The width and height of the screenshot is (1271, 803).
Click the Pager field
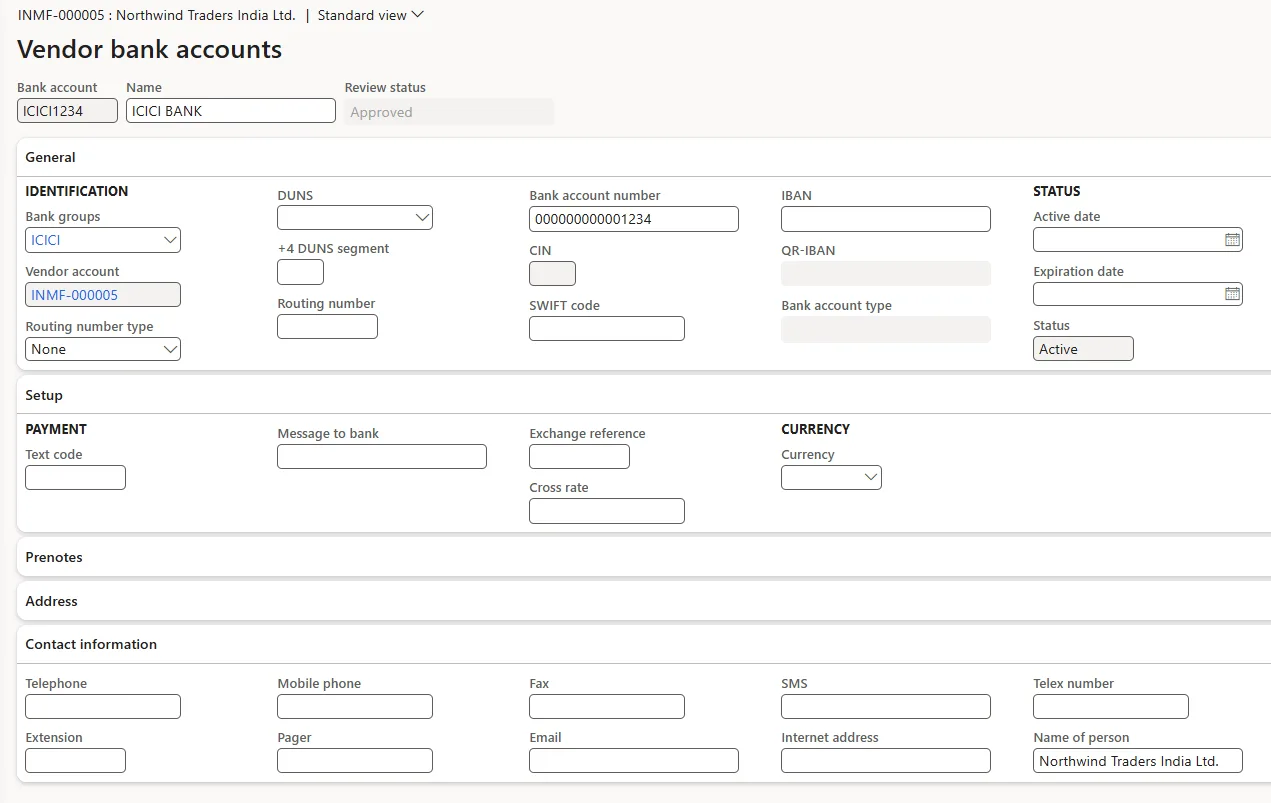point(355,760)
